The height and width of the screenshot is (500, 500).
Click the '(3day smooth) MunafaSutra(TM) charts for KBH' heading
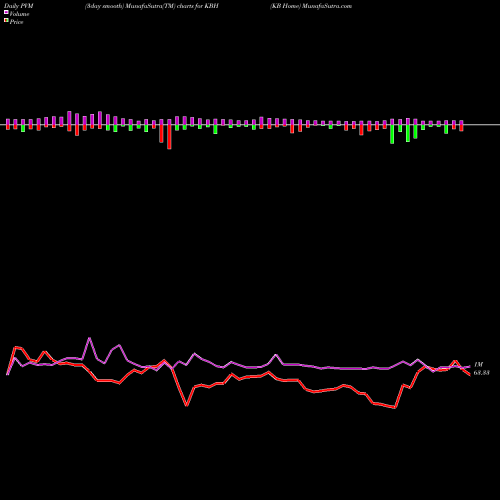[x=152, y=6]
